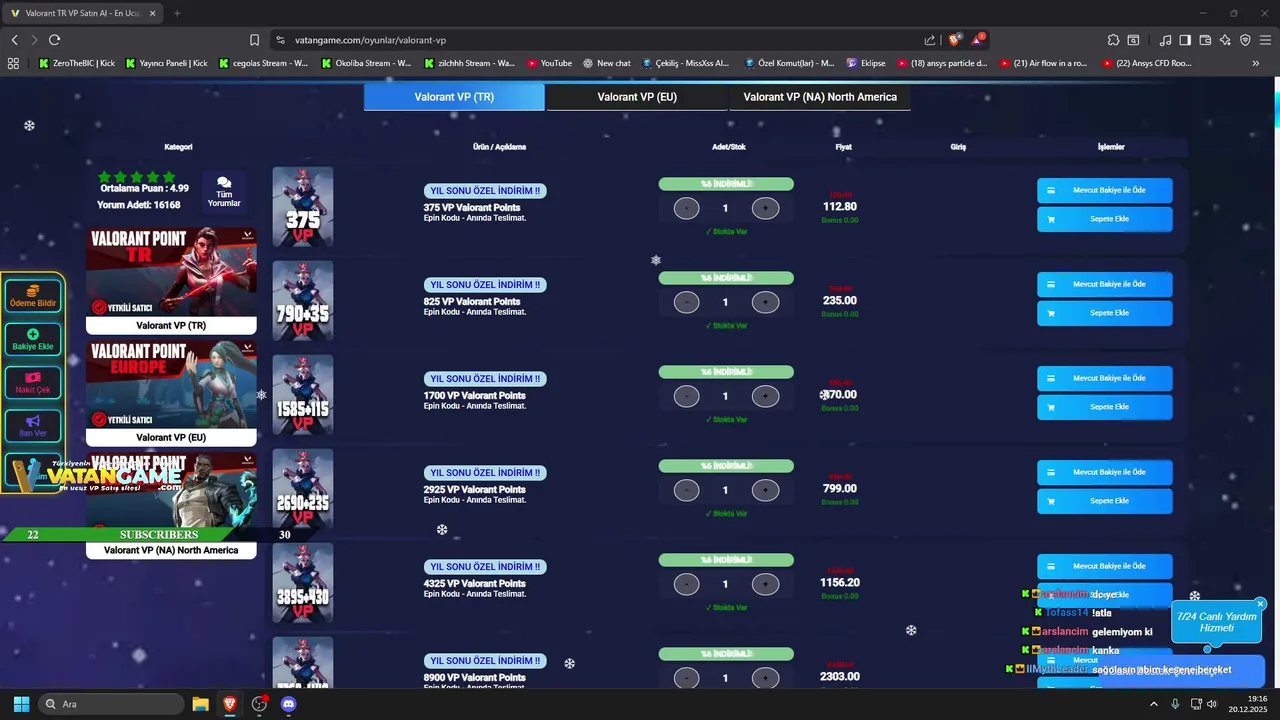
Task: Open Discord from taskbar
Action: 289,704
